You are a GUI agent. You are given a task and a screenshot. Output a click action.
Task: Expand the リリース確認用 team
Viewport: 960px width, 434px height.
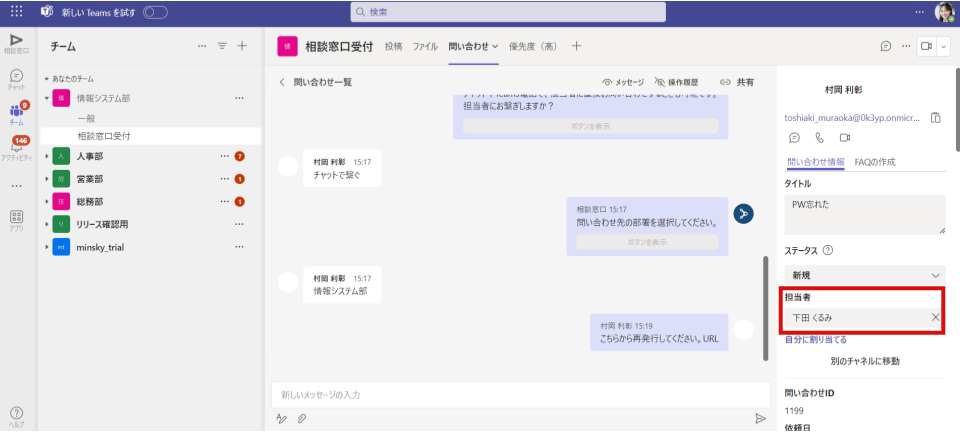click(x=47, y=224)
